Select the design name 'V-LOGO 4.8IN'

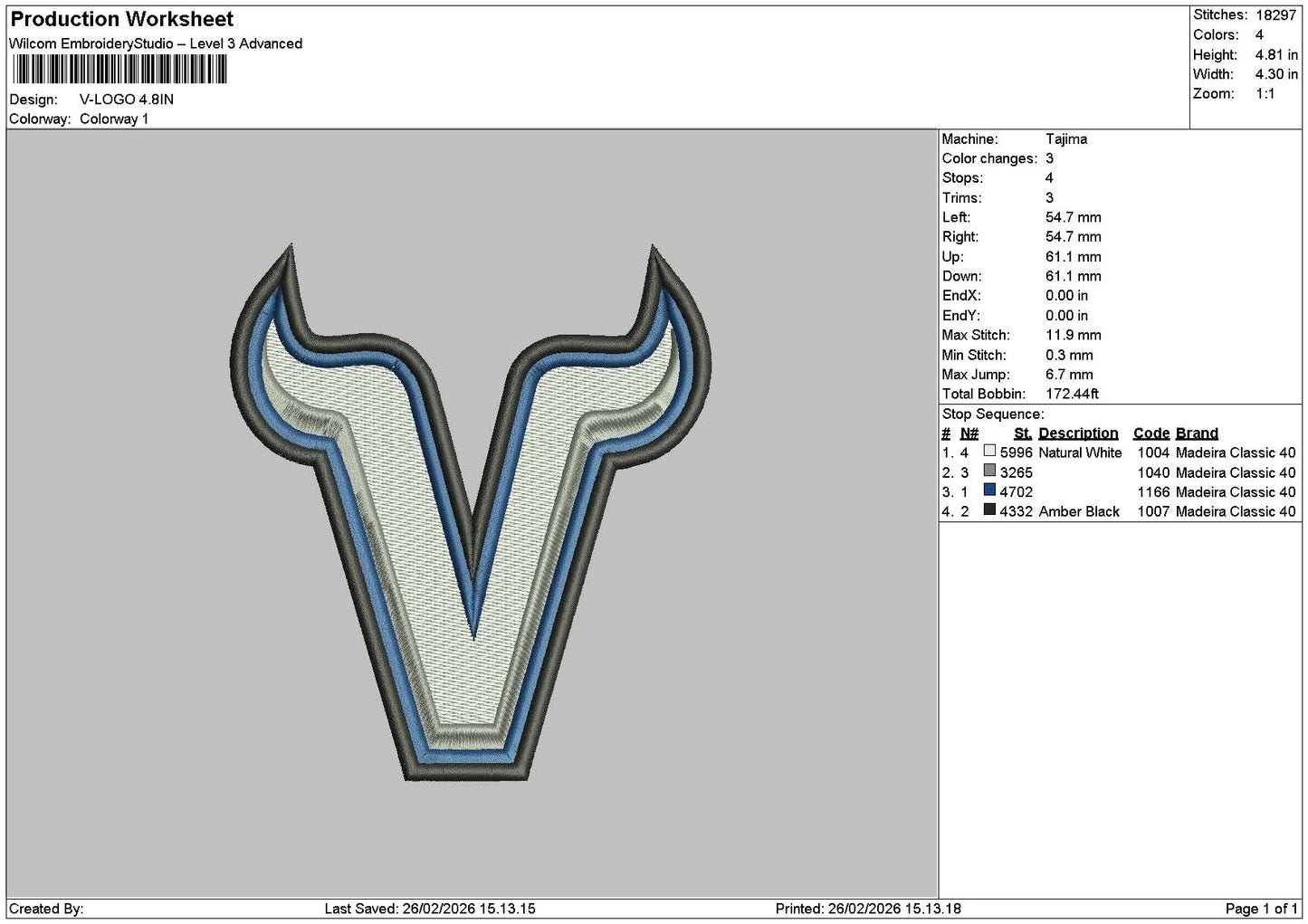127,100
